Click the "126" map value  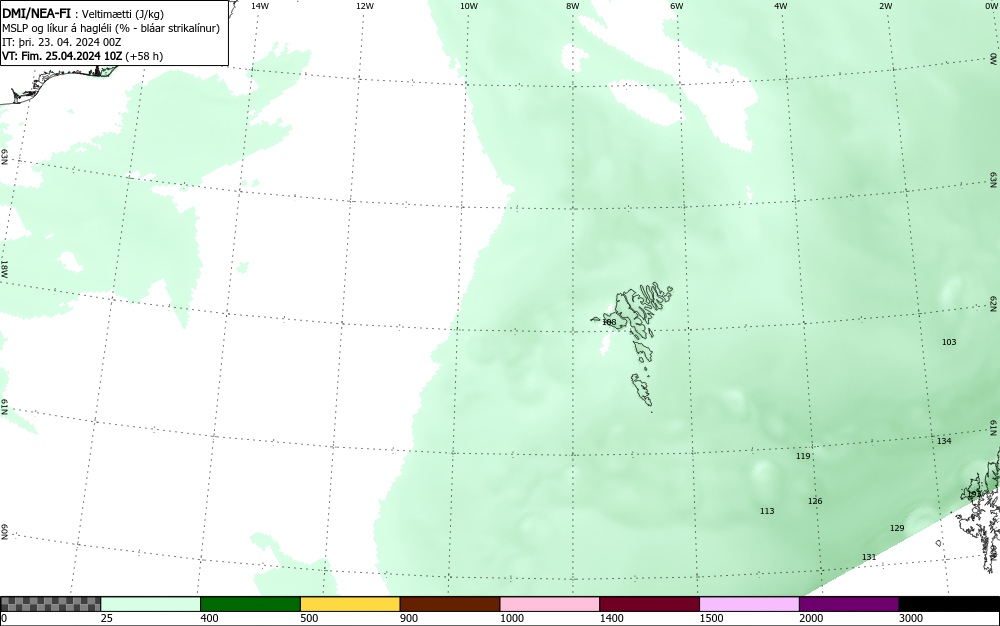pyautogui.click(x=815, y=501)
